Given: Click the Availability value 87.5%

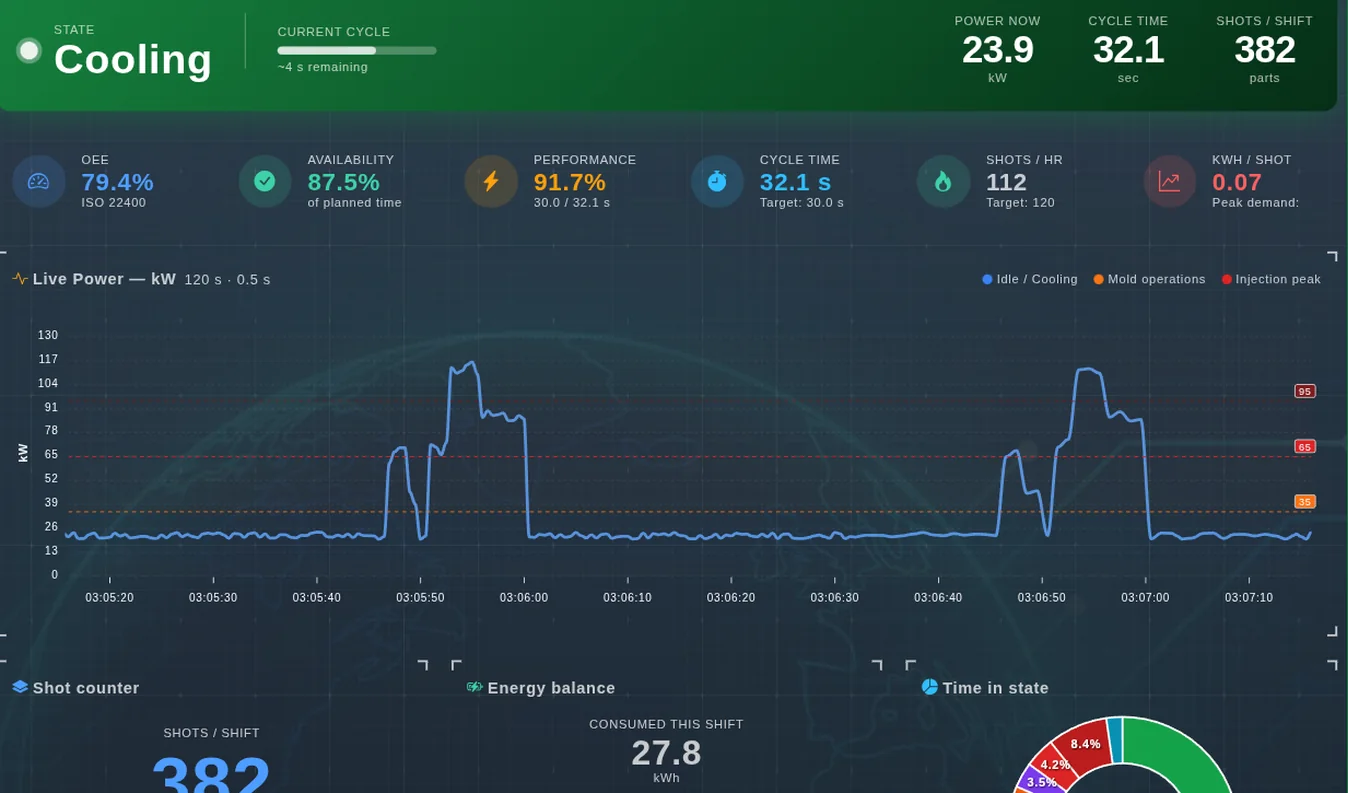Looking at the screenshot, I should point(343,182).
